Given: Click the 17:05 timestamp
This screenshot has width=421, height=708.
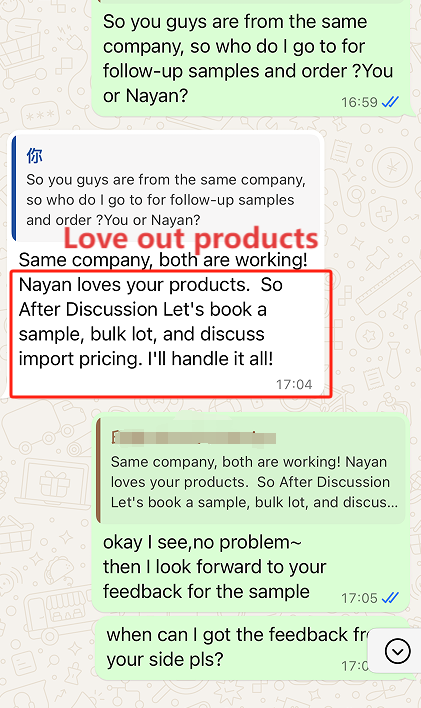Looking at the screenshot, I should point(359,598).
